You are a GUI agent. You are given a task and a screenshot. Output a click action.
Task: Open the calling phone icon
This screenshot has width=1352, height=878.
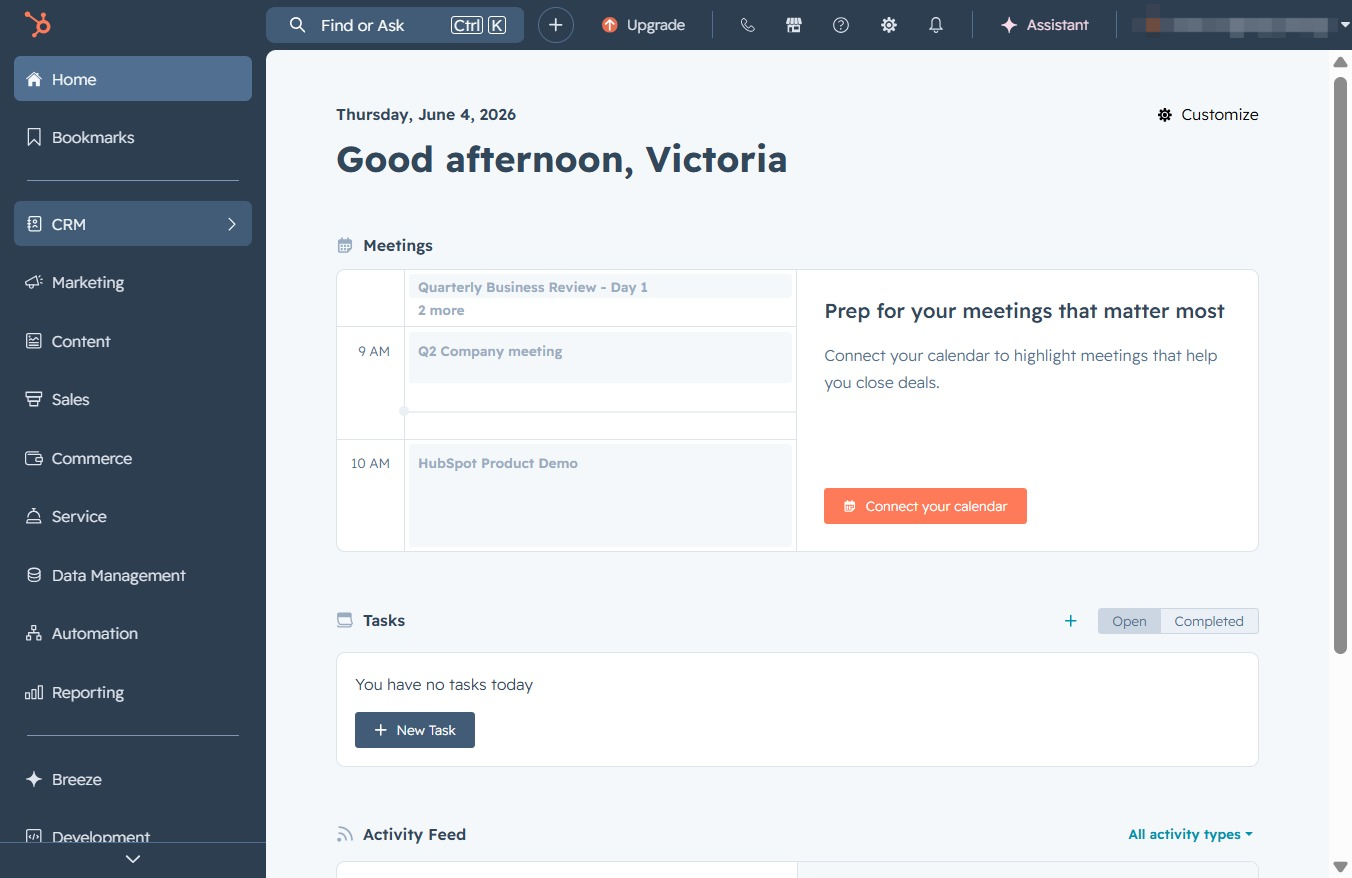pos(747,25)
